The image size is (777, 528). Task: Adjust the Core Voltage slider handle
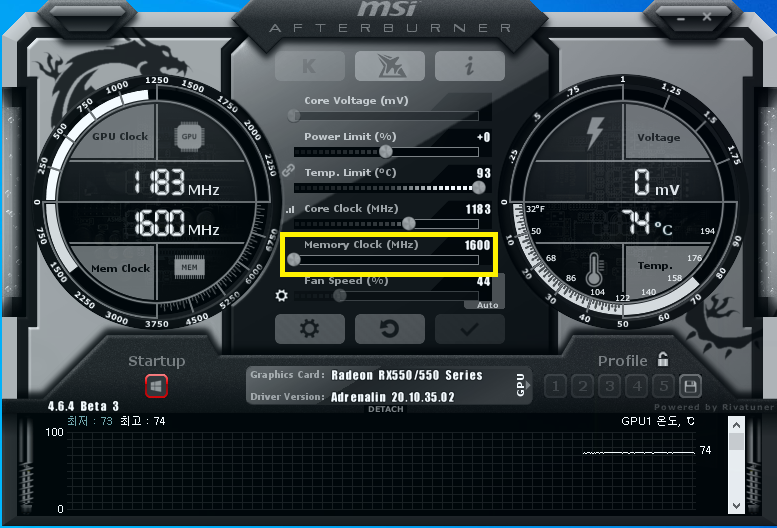[294, 116]
